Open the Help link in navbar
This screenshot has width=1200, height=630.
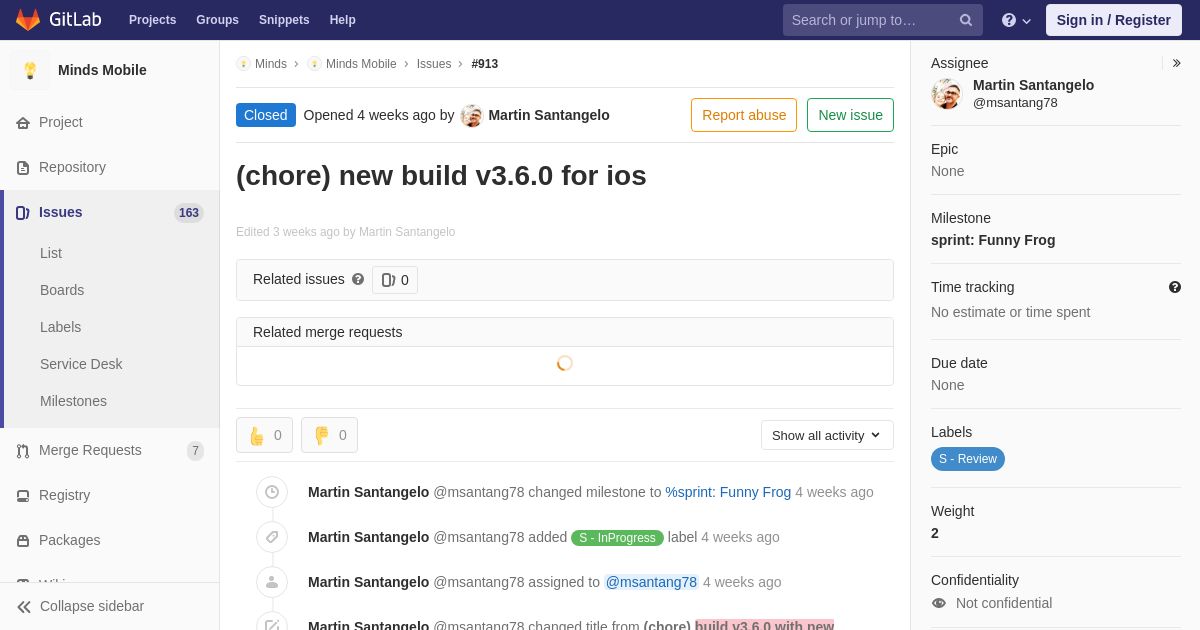tap(343, 20)
